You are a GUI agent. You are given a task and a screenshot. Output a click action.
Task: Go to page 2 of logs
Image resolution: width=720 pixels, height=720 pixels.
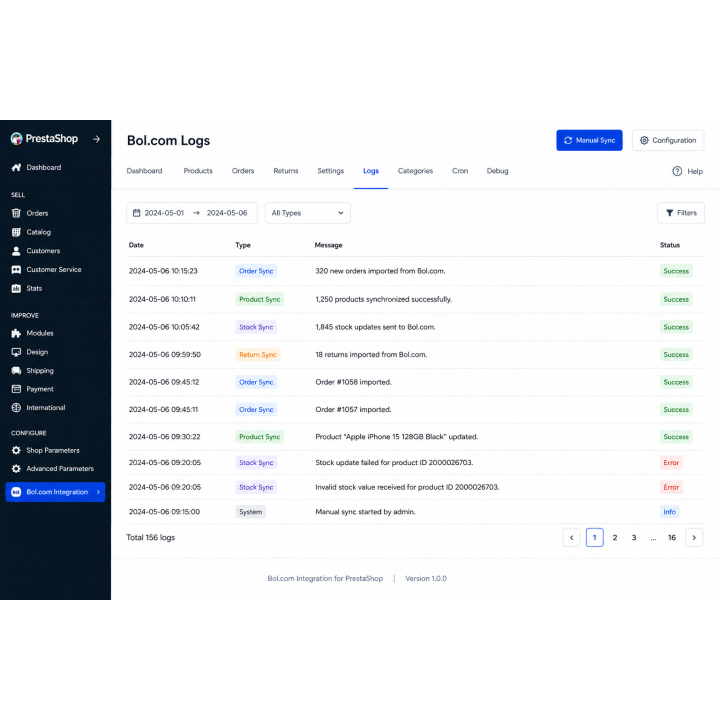click(x=615, y=538)
